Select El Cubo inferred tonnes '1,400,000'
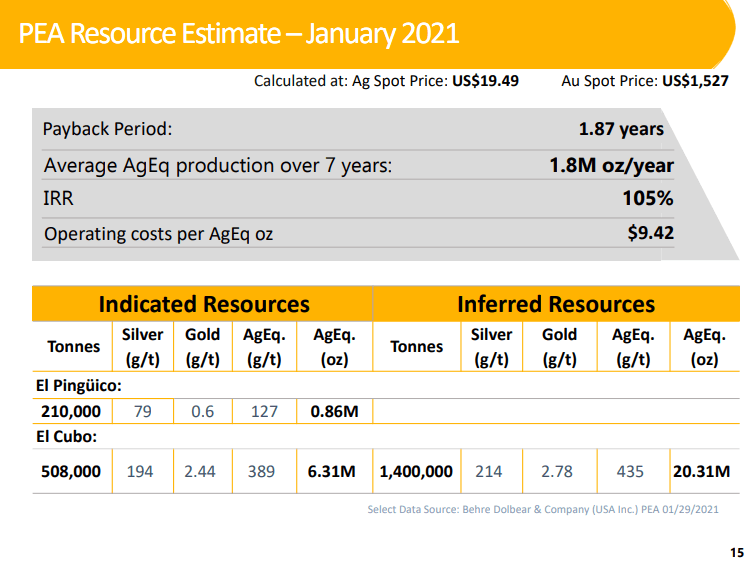This screenshot has width=754, height=565. pos(416,471)
